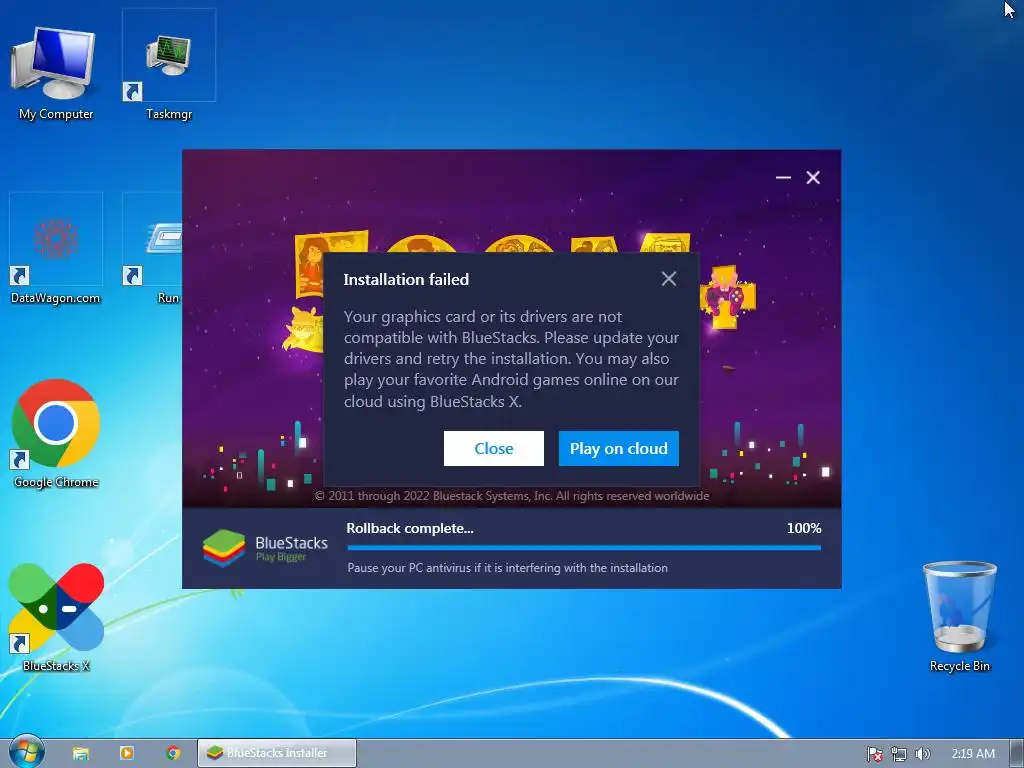Click the pause antivirus hint text
This screenshot has height=768, width=1024.
(507, 568)
